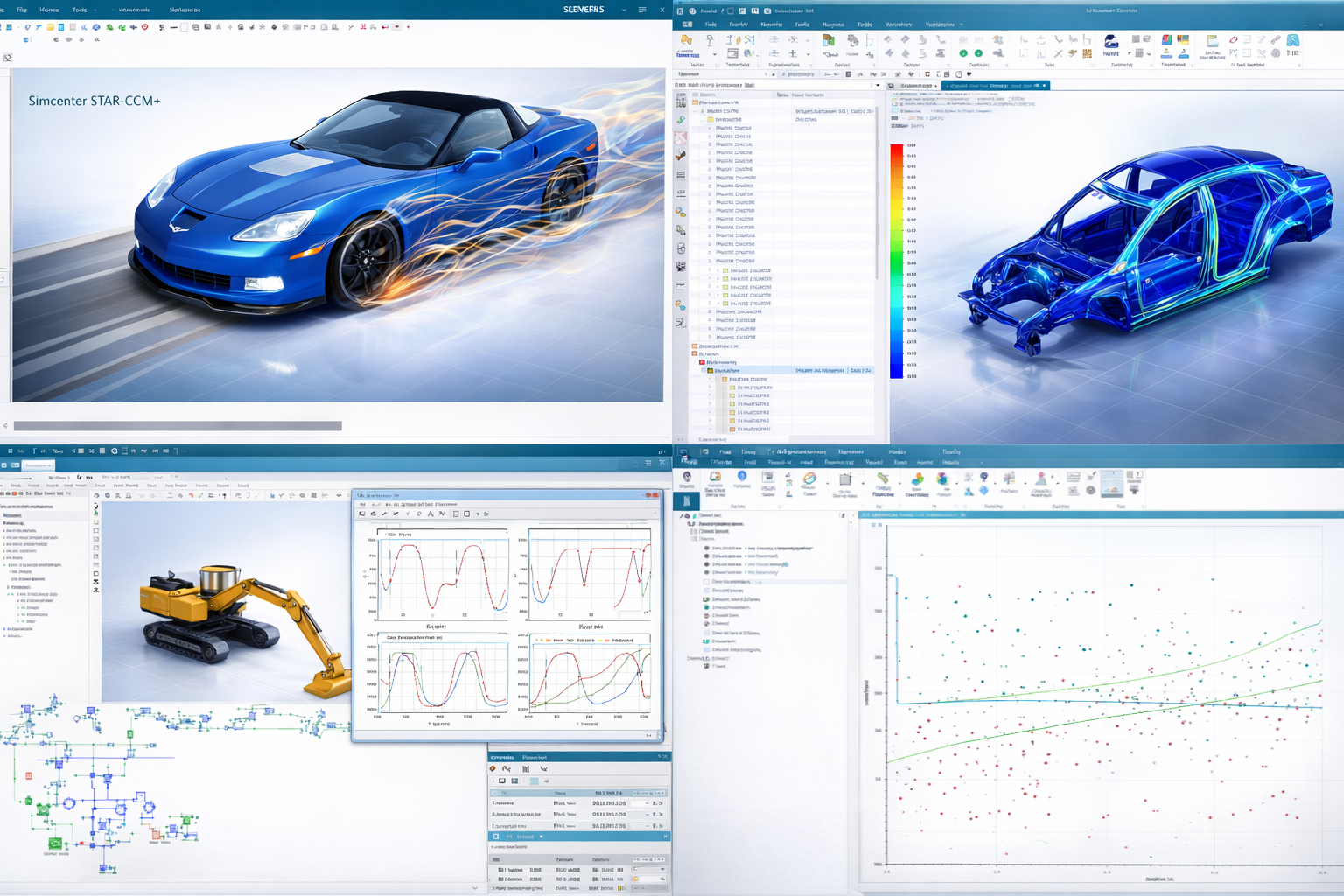
Task: Click the dark blue car icon in ribbon
Action: click(1110, 42)
